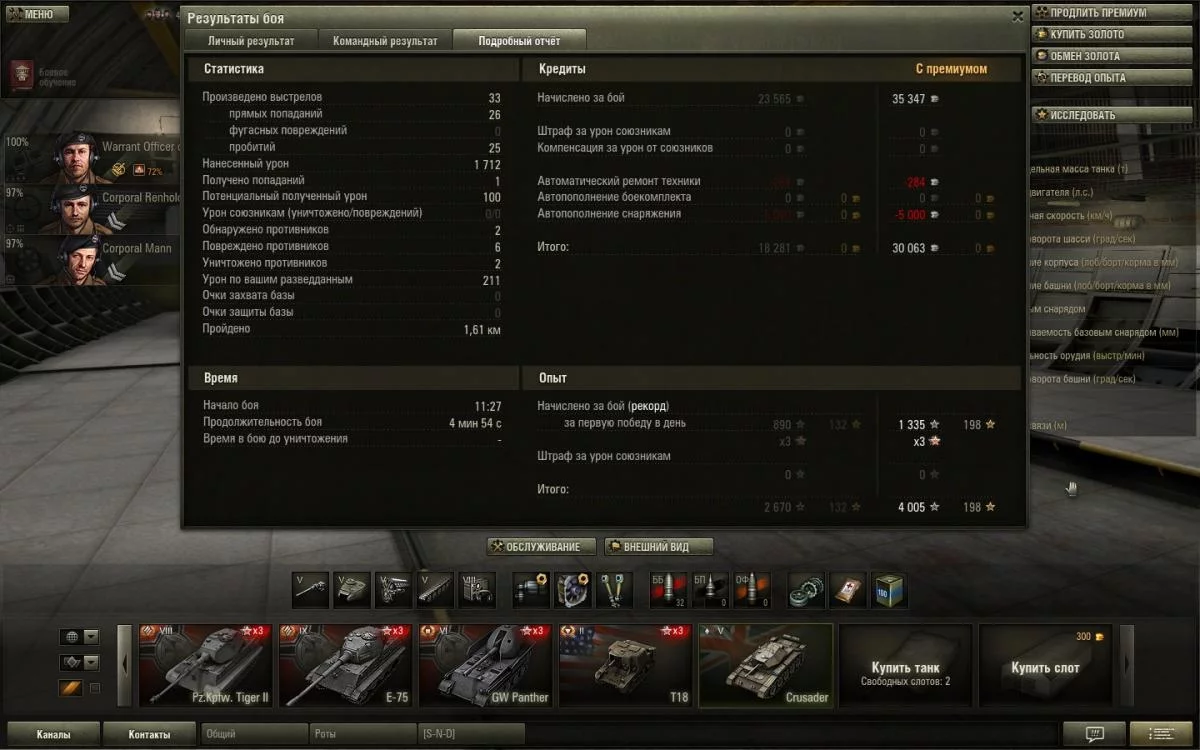Select the suspension tracks module icon

(435, 590)
